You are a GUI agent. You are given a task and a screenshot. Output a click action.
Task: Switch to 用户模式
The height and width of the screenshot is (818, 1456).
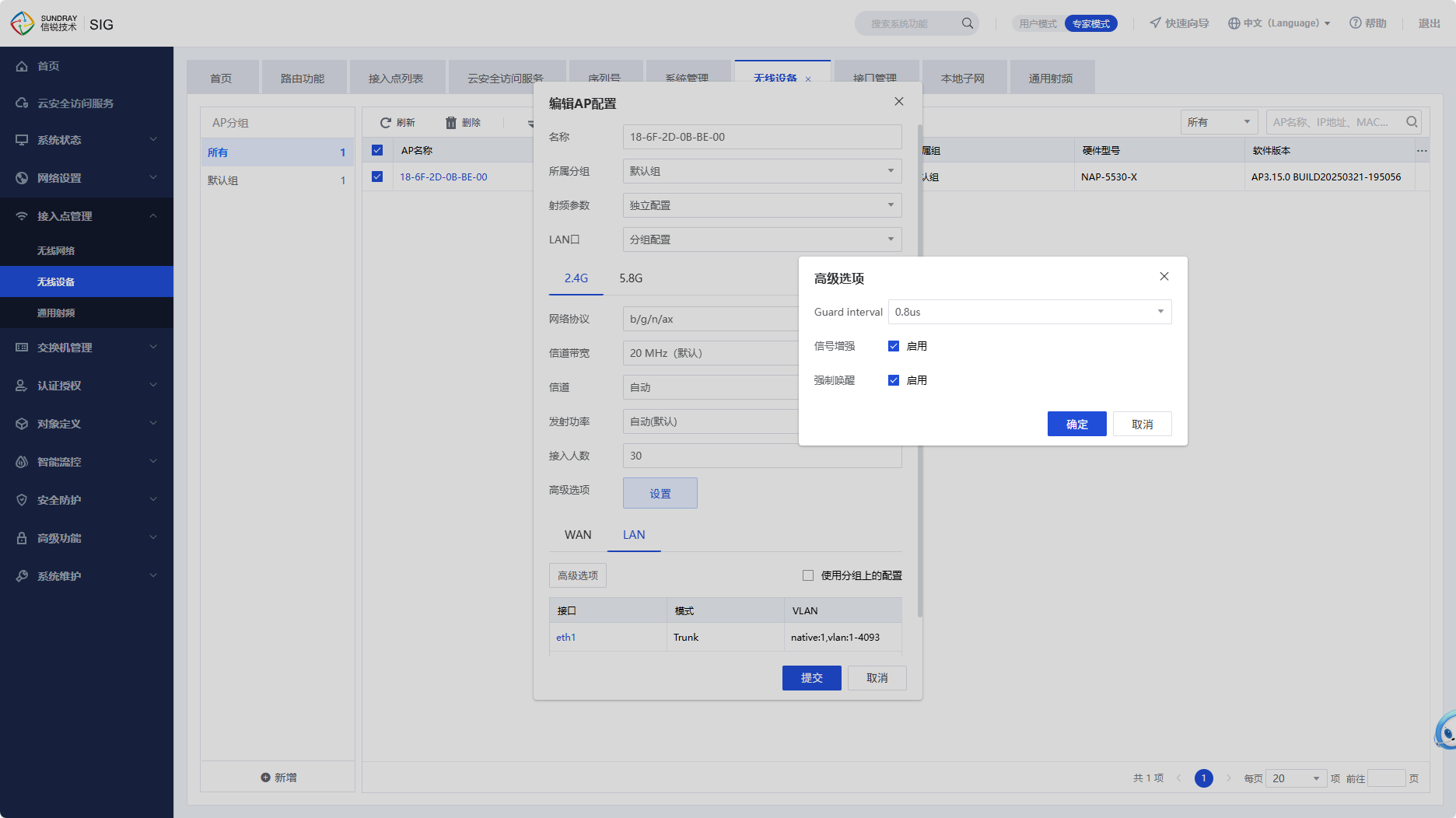(x=1038, y=23)
